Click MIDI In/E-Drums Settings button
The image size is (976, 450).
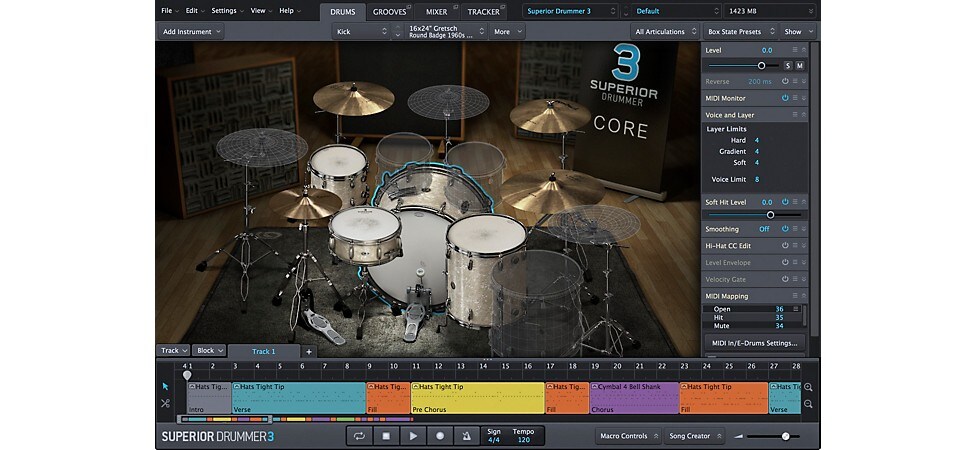tap(754, 343)
